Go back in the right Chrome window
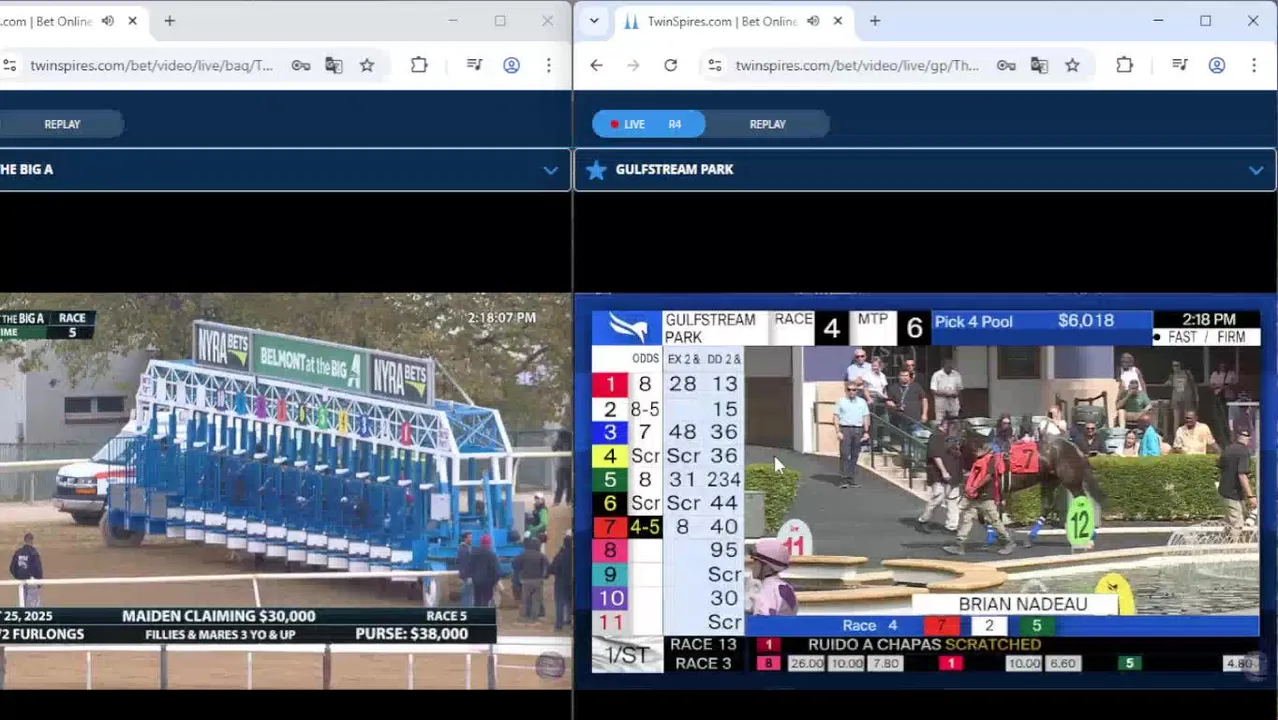Viewport: 1278px width, 720px height. click(x=596, y=65)
